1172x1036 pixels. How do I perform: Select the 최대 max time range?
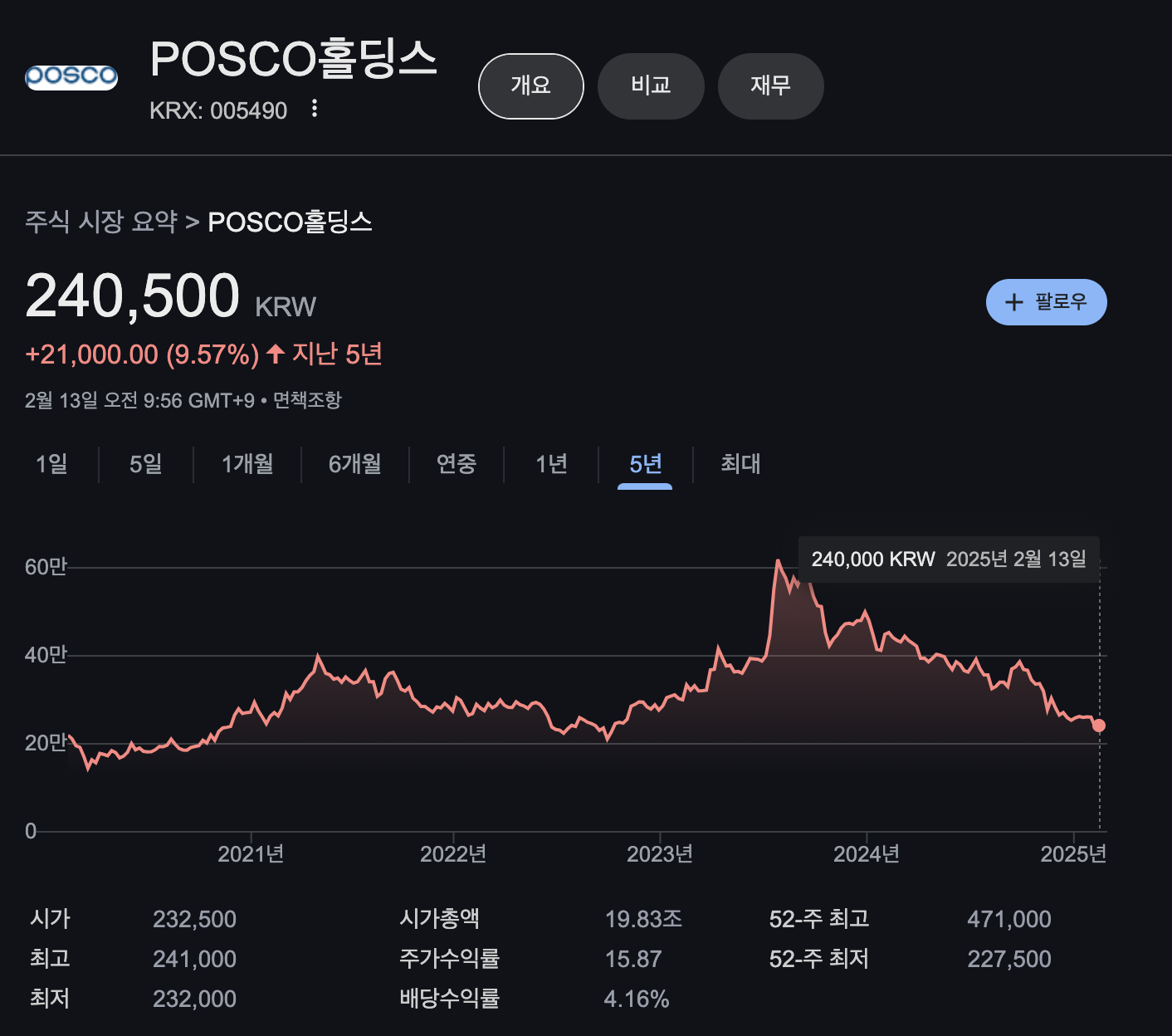740,464
